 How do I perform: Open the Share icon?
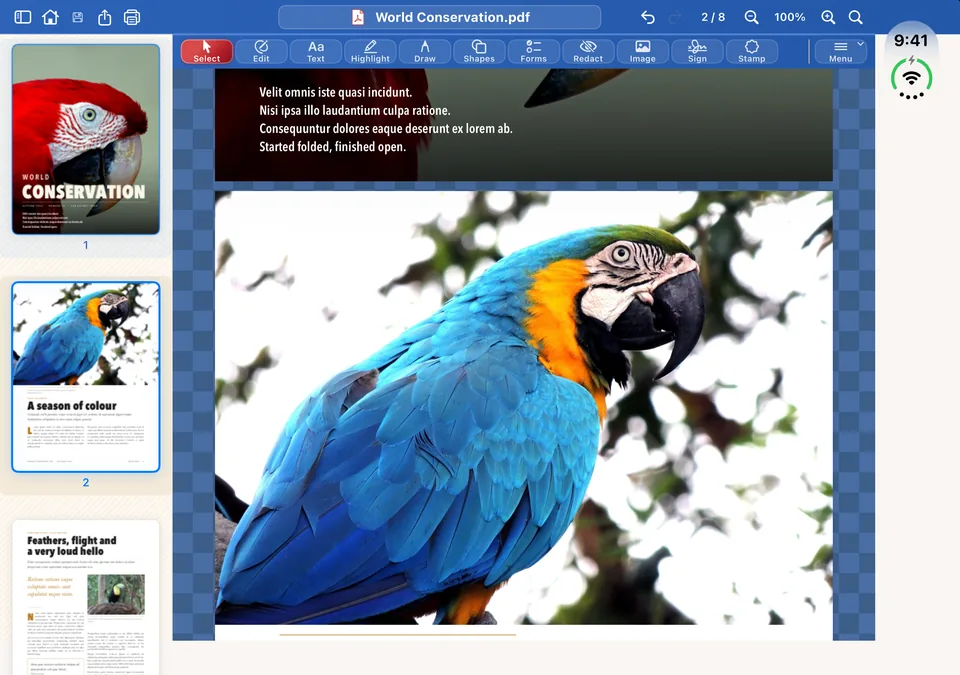(x=105, y=17)
